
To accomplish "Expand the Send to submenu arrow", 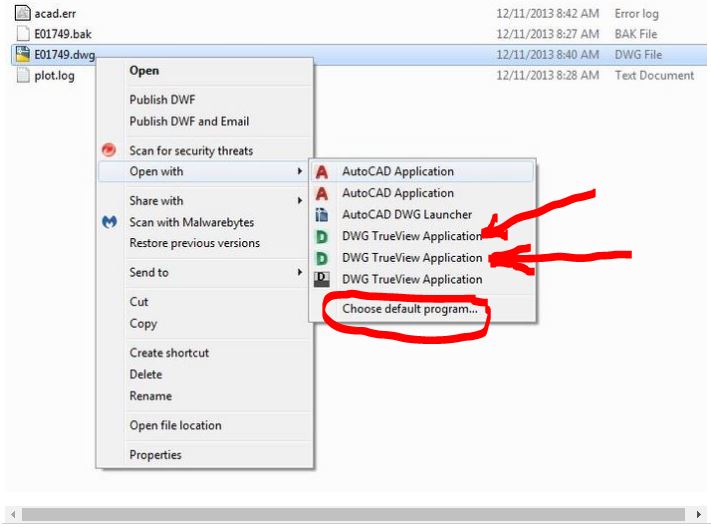I will coord(299,272).
